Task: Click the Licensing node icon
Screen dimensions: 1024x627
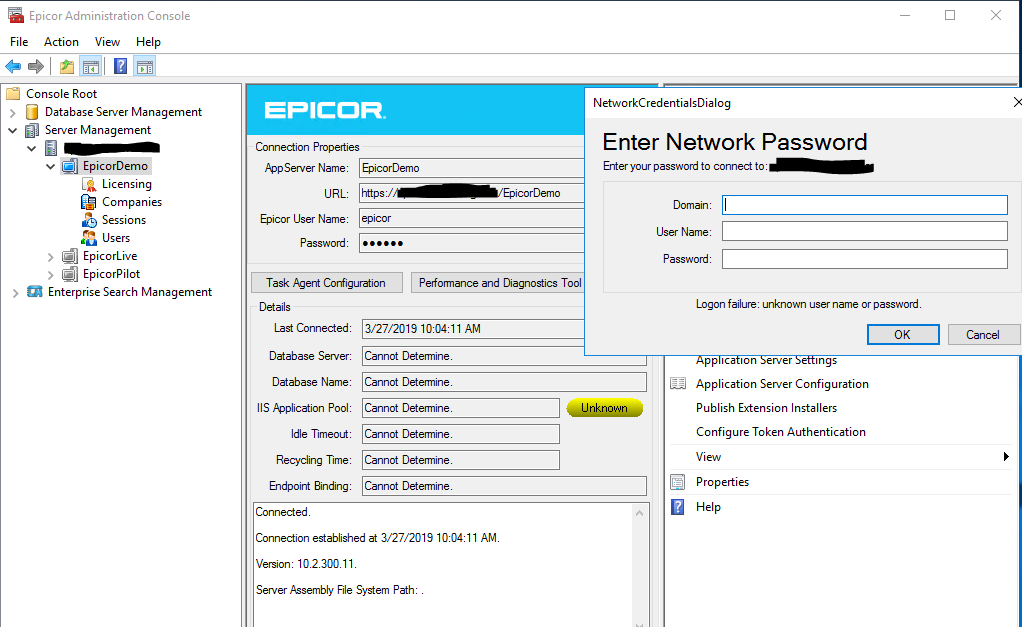Action: [89, 184]
